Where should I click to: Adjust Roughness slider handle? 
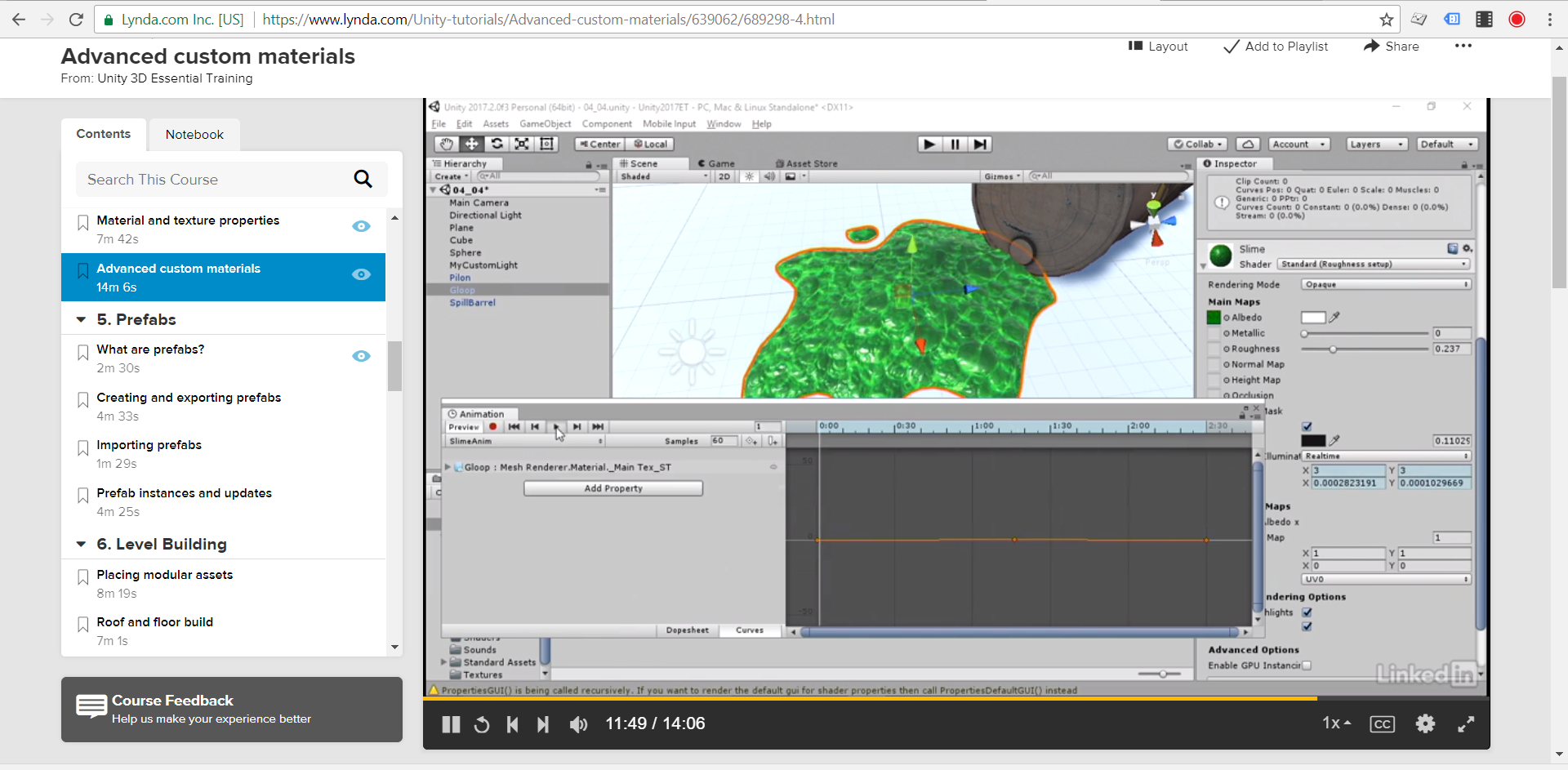point(1333,349)
